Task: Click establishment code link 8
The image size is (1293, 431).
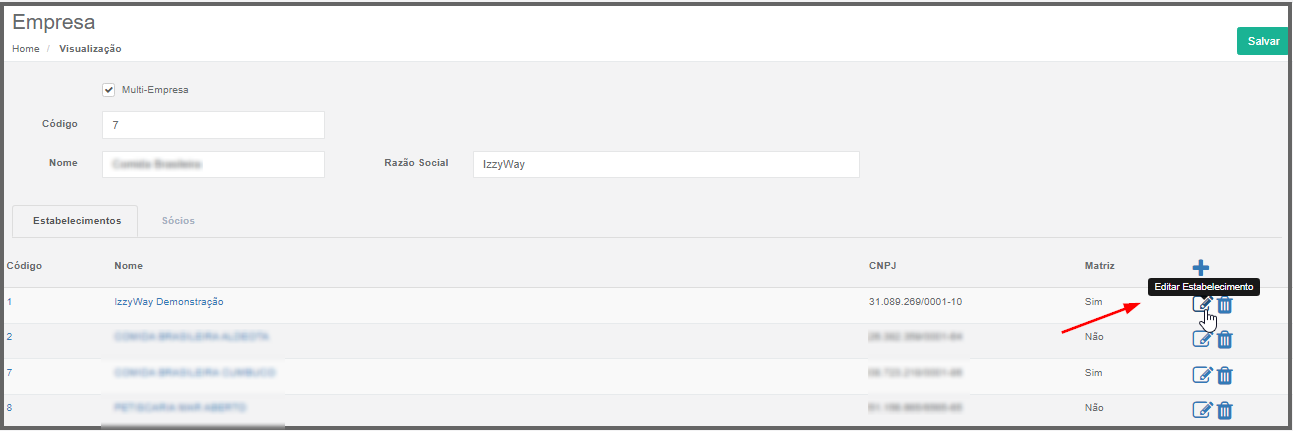Action: (x=10, y=408)
